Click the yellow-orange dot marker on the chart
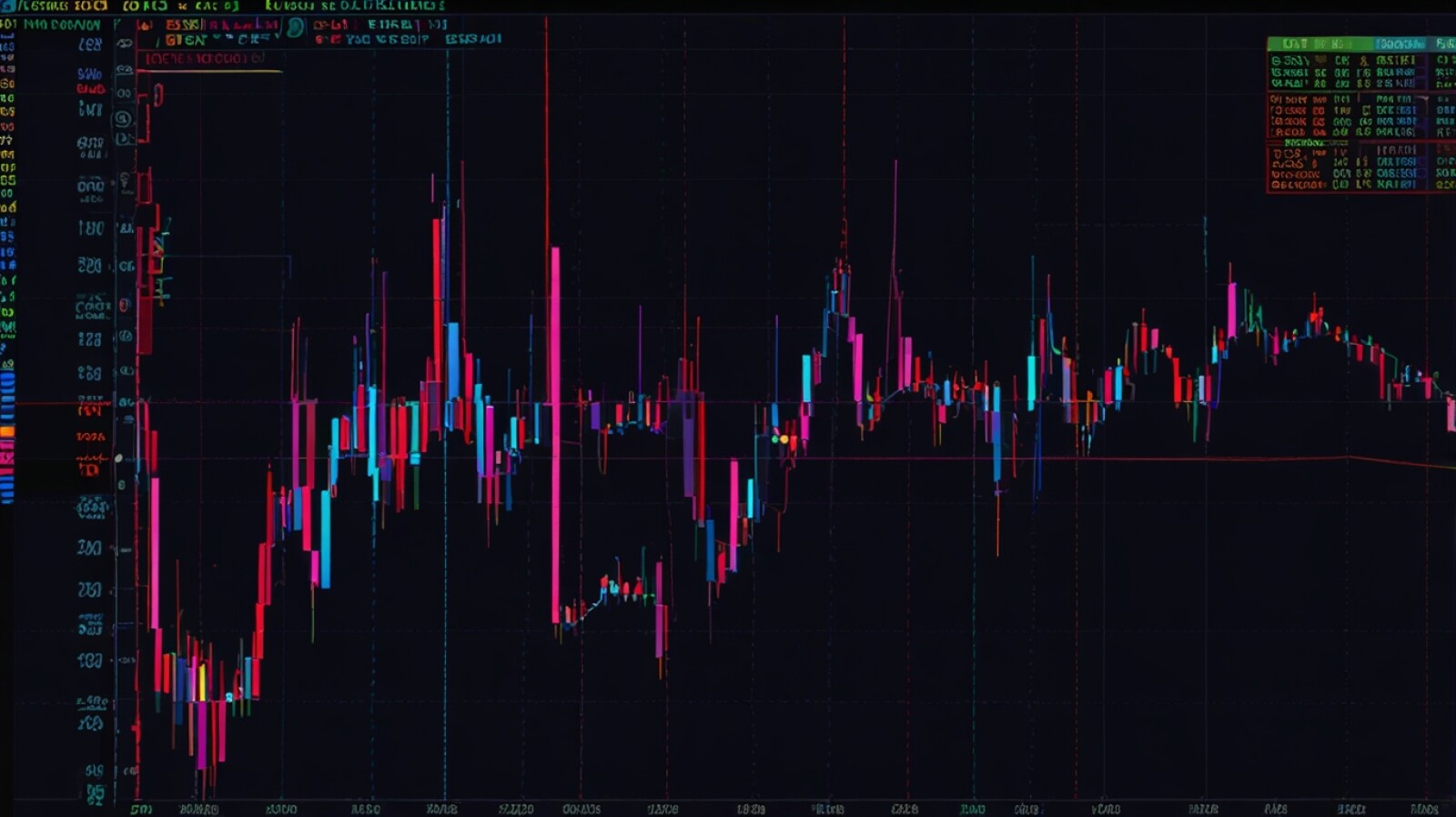 [784, 440]
